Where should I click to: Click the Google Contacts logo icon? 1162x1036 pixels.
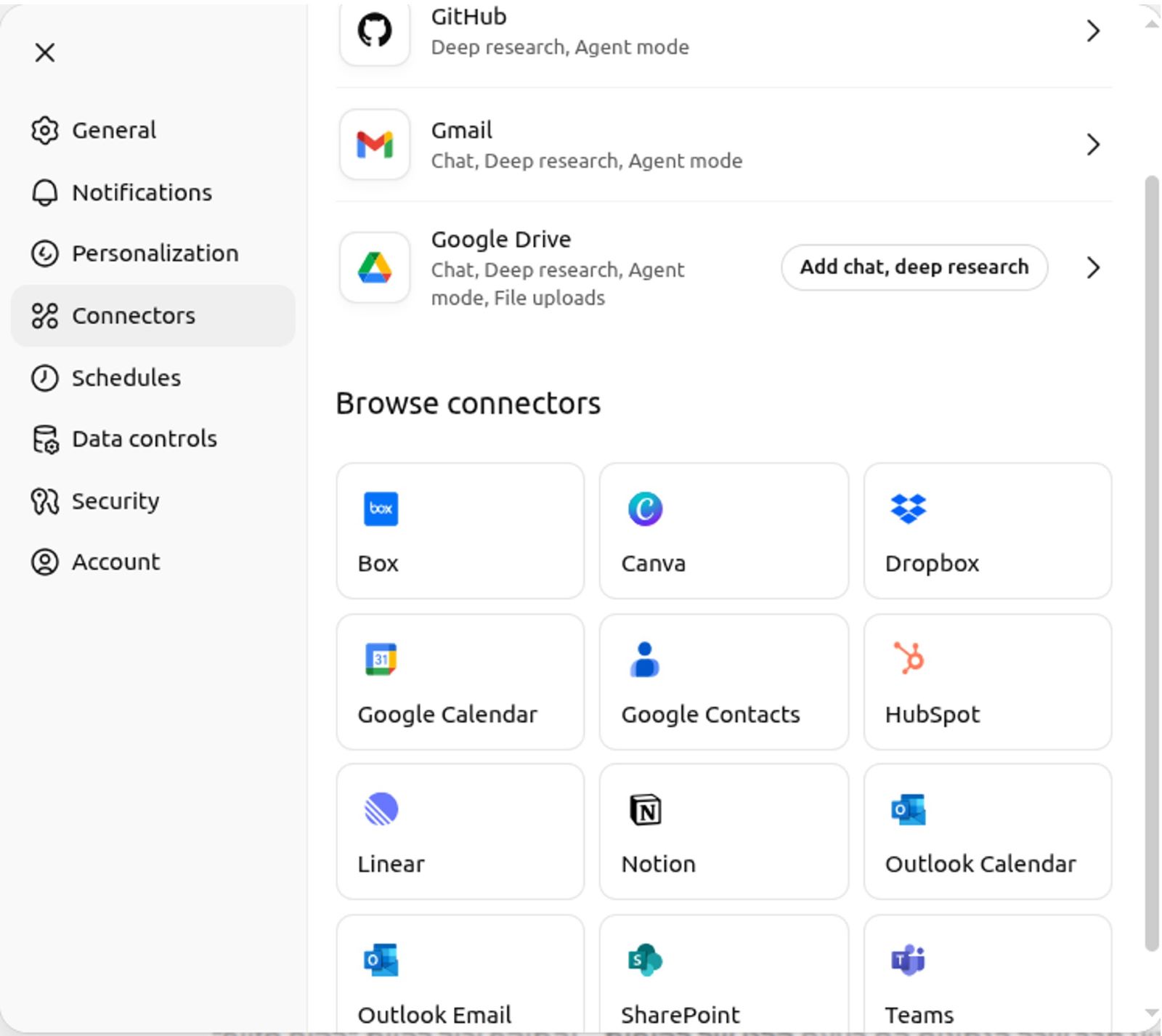coord(645,659)
